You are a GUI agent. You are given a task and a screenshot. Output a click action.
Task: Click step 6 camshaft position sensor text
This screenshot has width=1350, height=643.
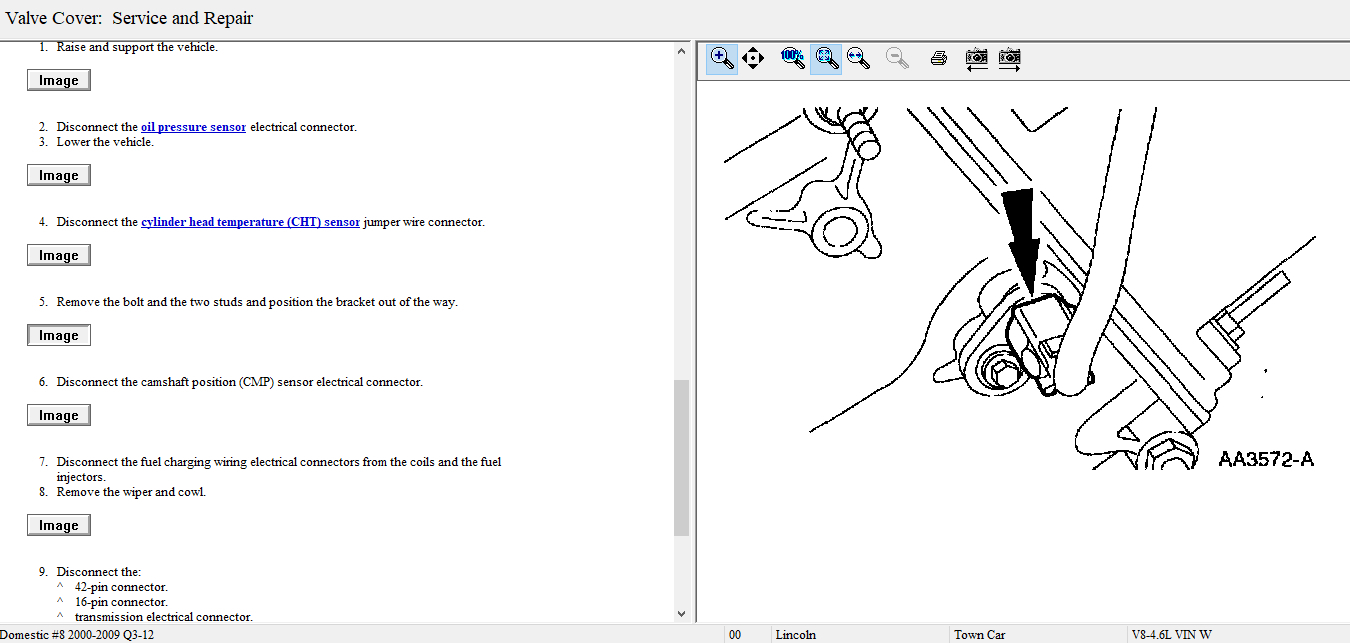point(239,382)
